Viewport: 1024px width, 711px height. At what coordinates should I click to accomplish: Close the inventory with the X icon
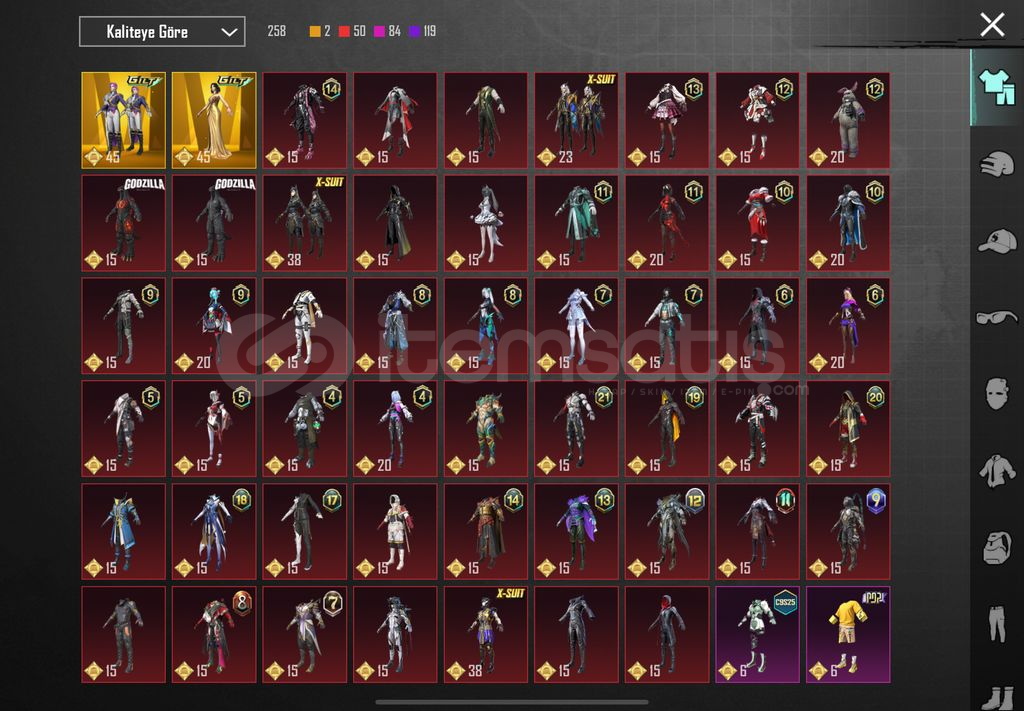point(992,25)
